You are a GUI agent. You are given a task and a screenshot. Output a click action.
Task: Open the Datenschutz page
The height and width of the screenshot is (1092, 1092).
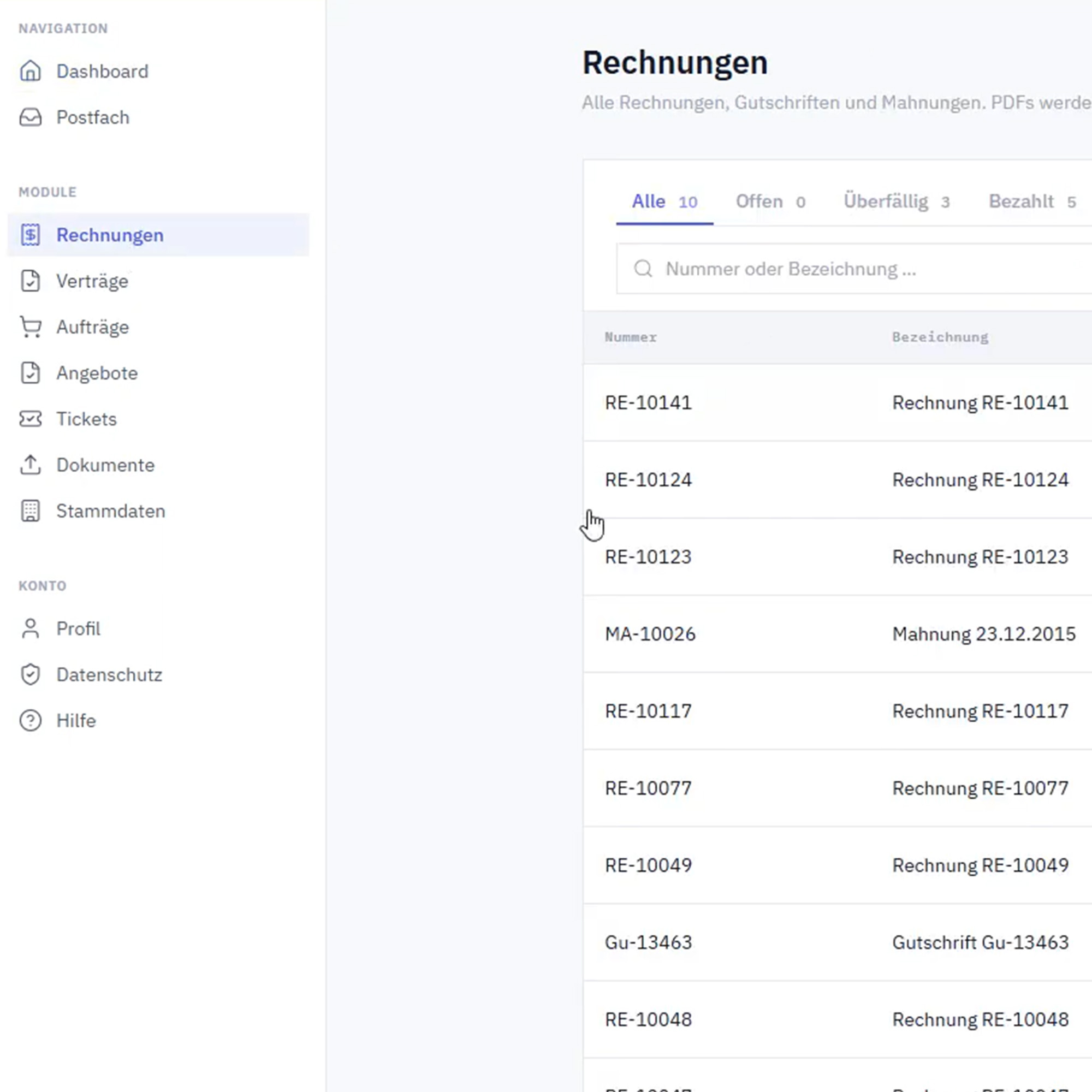(x=110, y=675)
